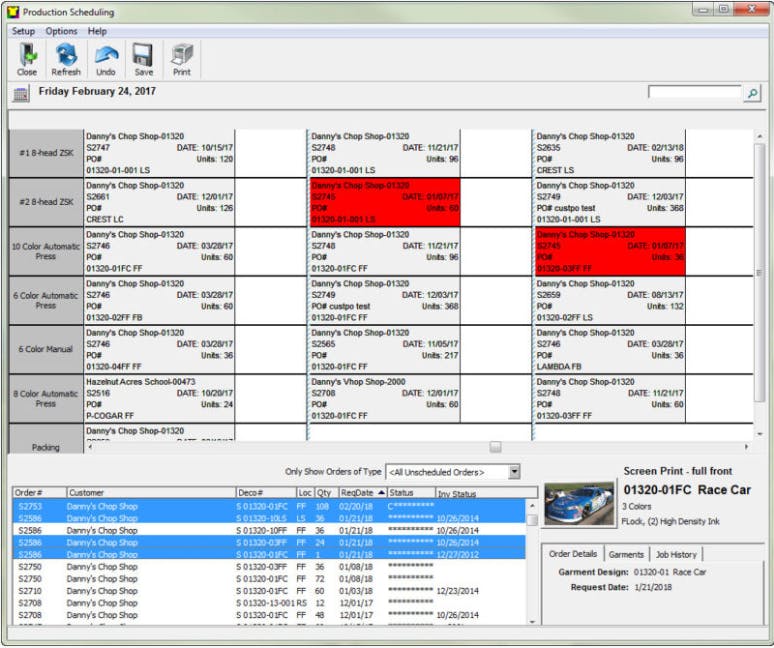Open the Setup menu
The image size is (774, 648).
23,31
